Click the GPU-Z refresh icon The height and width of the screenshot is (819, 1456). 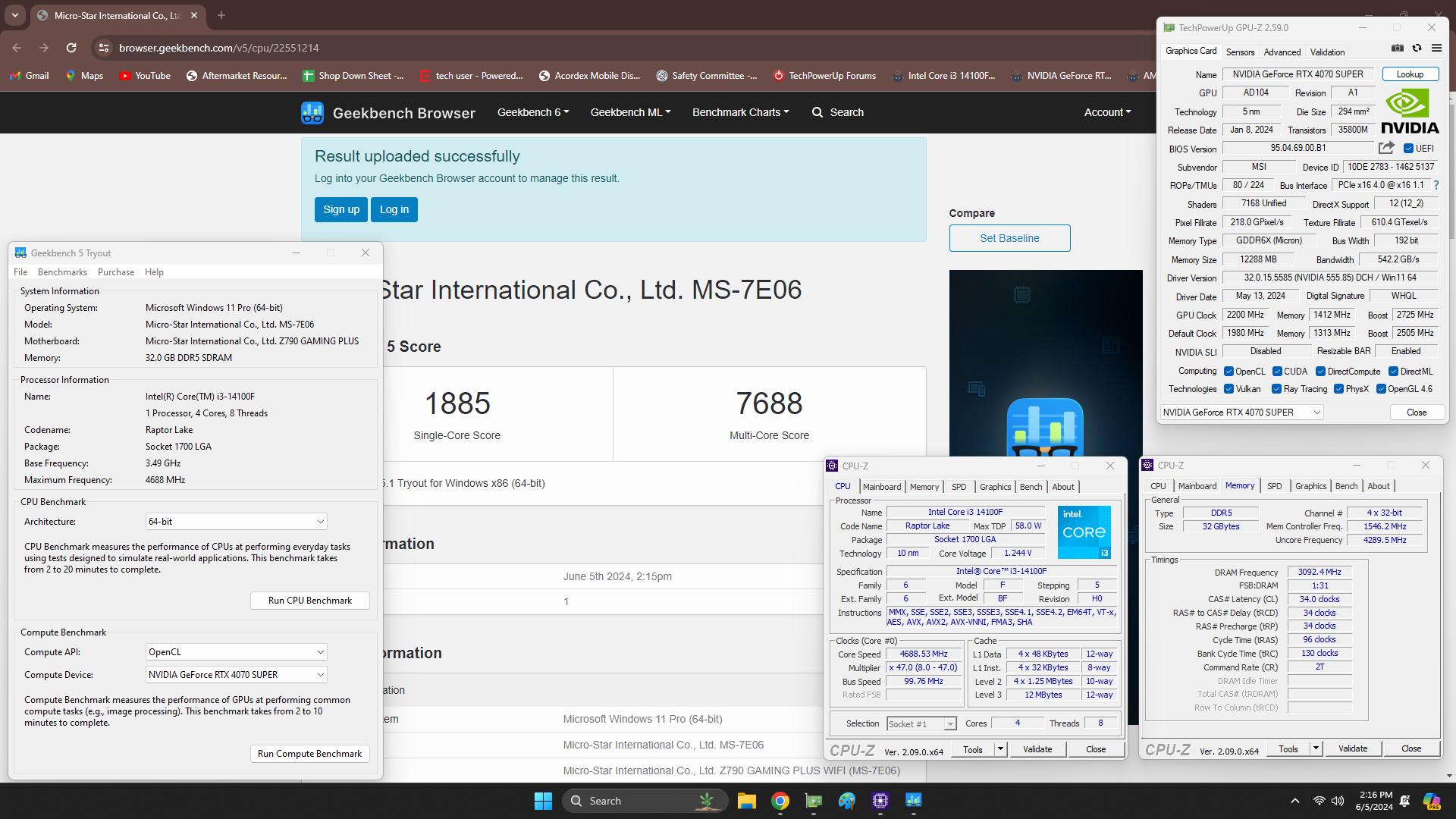(x=1417, y=48)
